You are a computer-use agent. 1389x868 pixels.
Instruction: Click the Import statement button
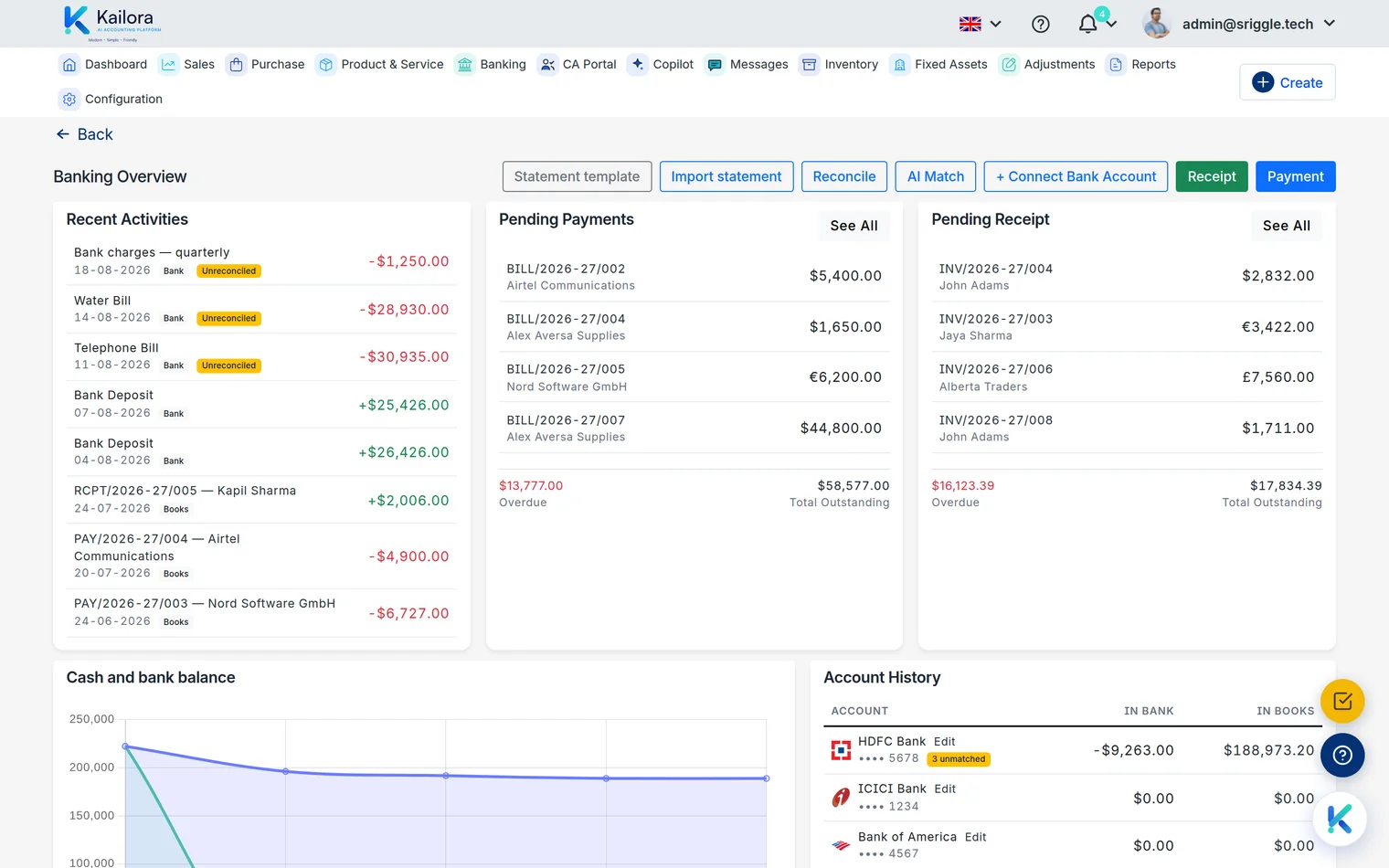726,176
